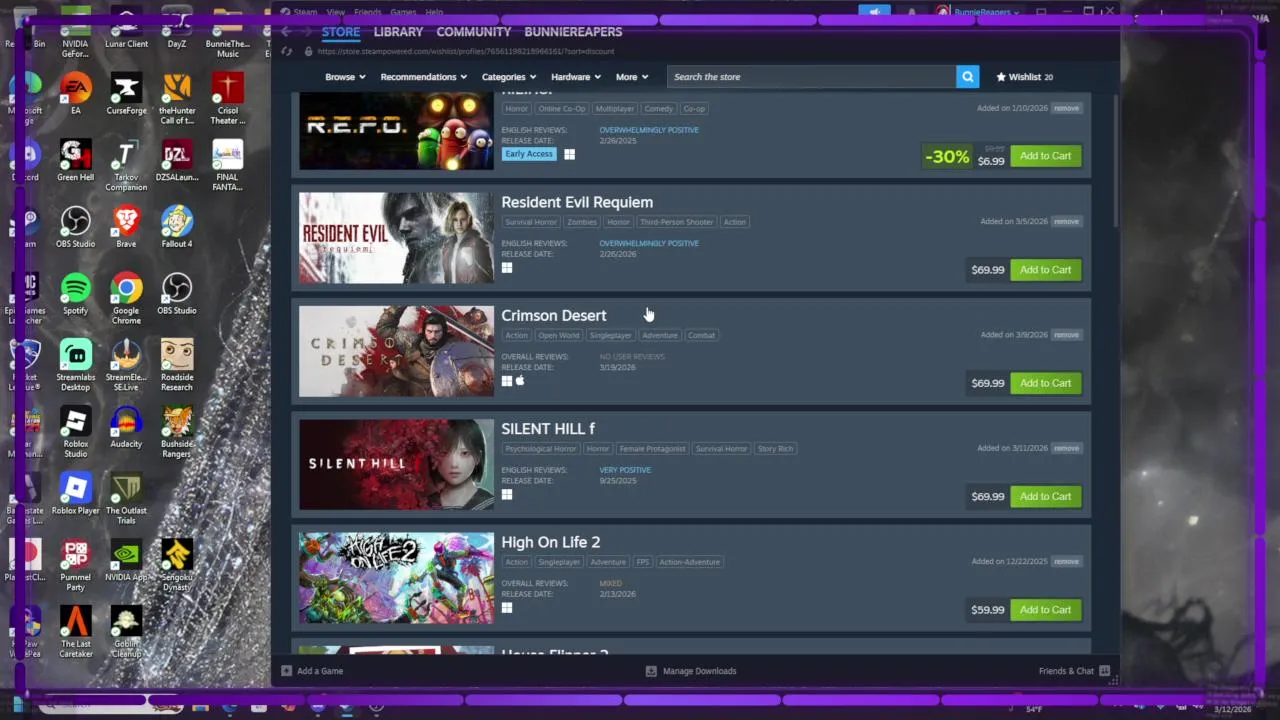Open the Wishlist 20 link
This screenshot has height=720, width=1280.
pos(1024,77)
